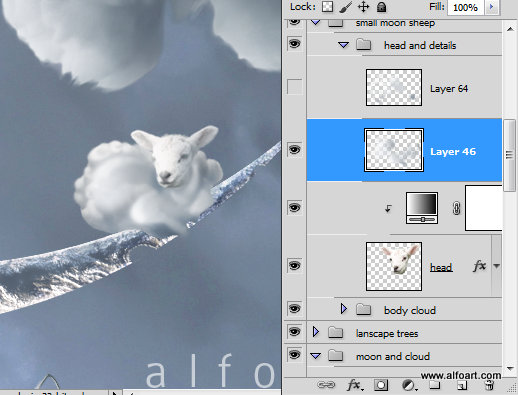Select the white layer mask thumbnail
The image size is (518, 395).
tap(483, 208)
